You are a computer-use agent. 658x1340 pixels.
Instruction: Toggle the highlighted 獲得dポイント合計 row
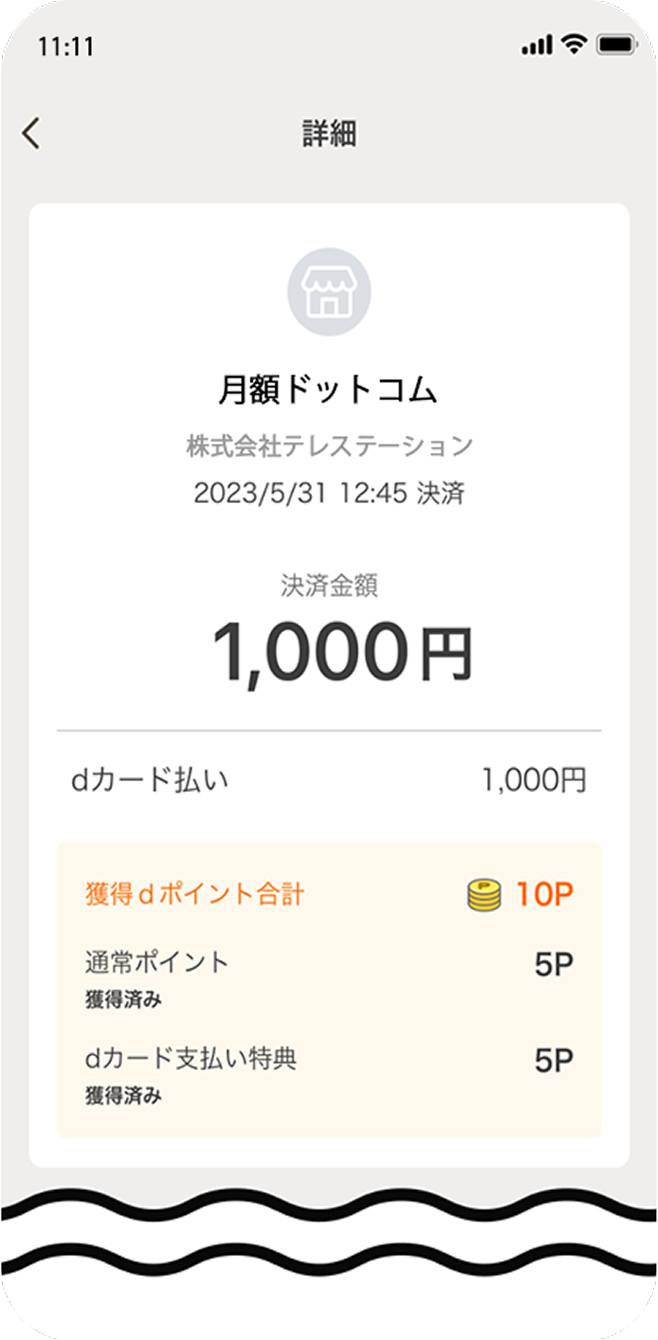(329, 895)
